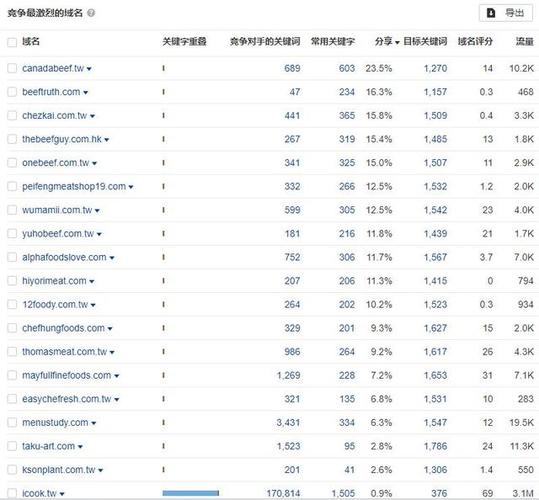Expand the alphafoodslove.com dropdown arrow
This screenshot has width=539, height=500.
(x=112, y=258)
